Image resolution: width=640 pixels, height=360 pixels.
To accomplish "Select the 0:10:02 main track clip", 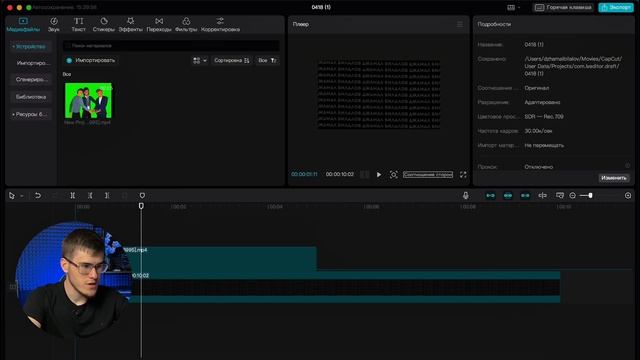I will pyautogui.click(x=345, y=287).
